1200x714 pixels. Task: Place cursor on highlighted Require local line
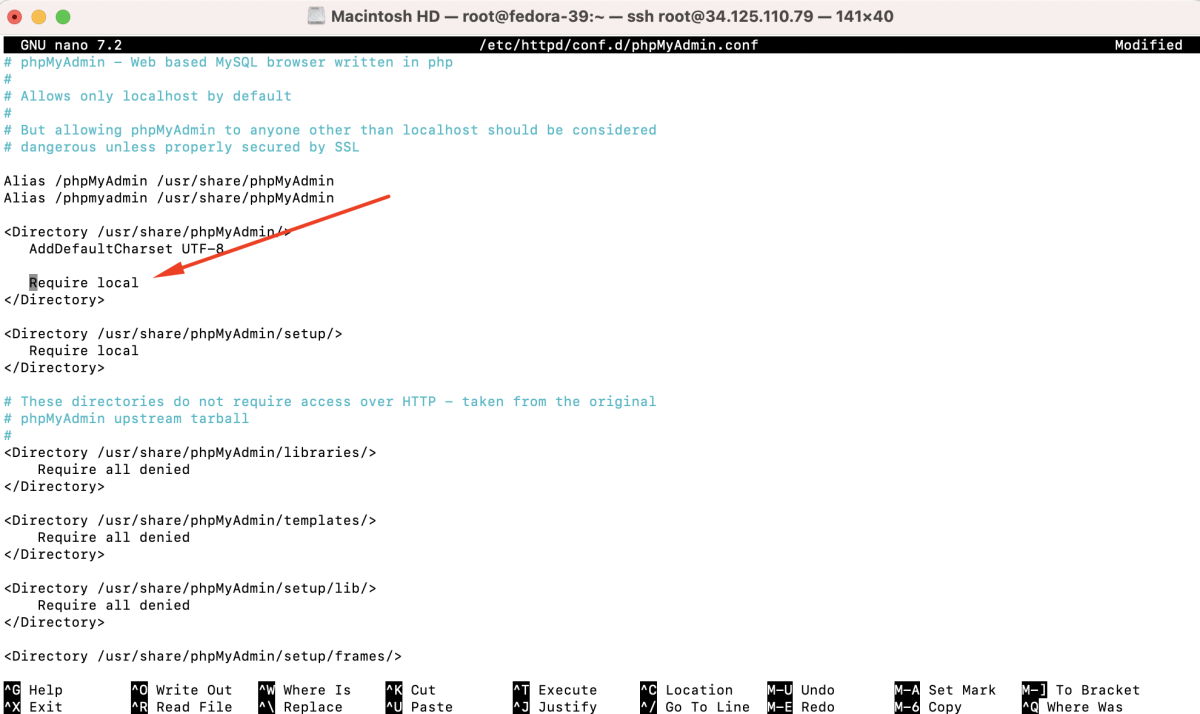pyautogui.click(x=84, y=283)
